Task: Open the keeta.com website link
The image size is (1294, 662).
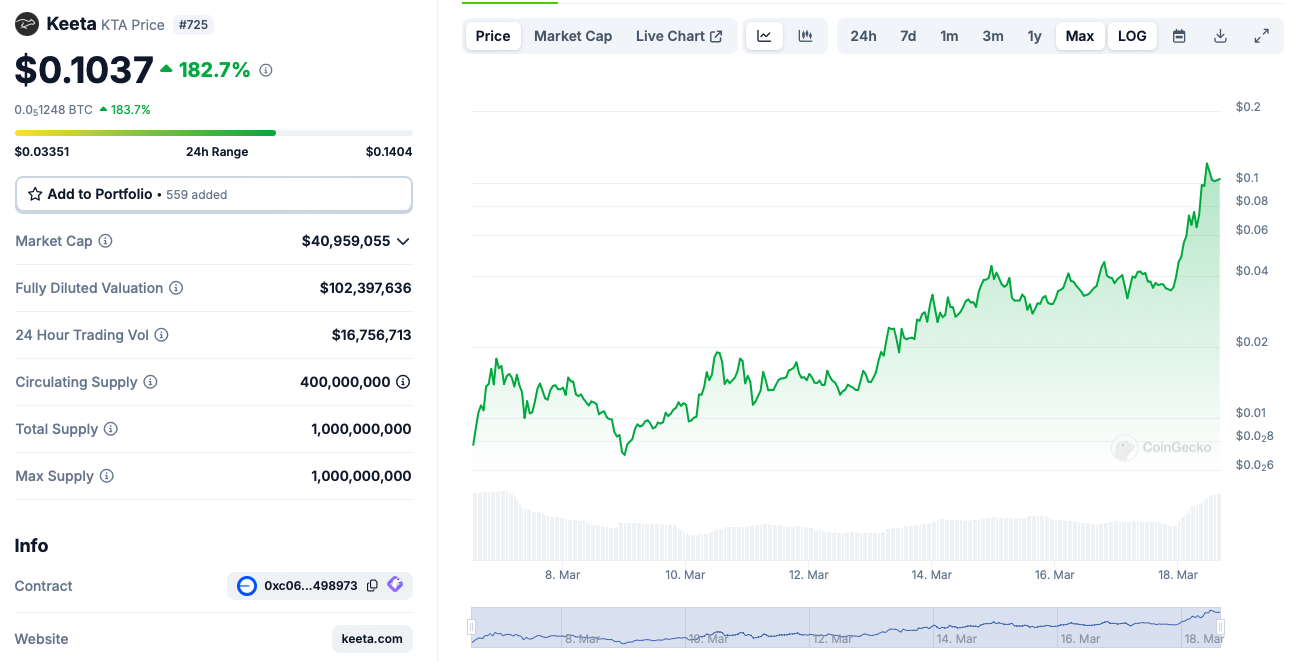Action: coord(372,639)
